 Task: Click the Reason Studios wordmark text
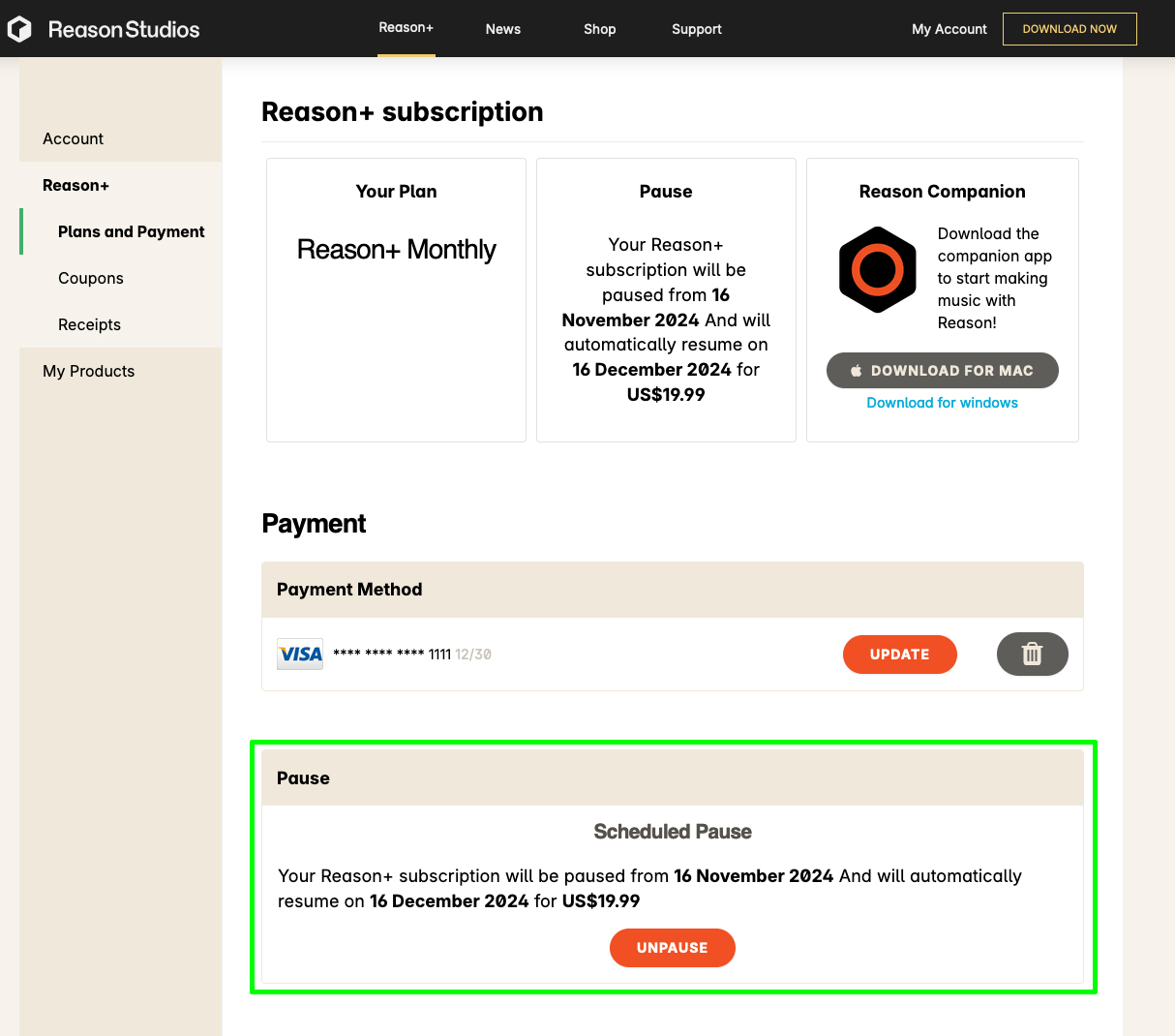(x=124, y=30)
